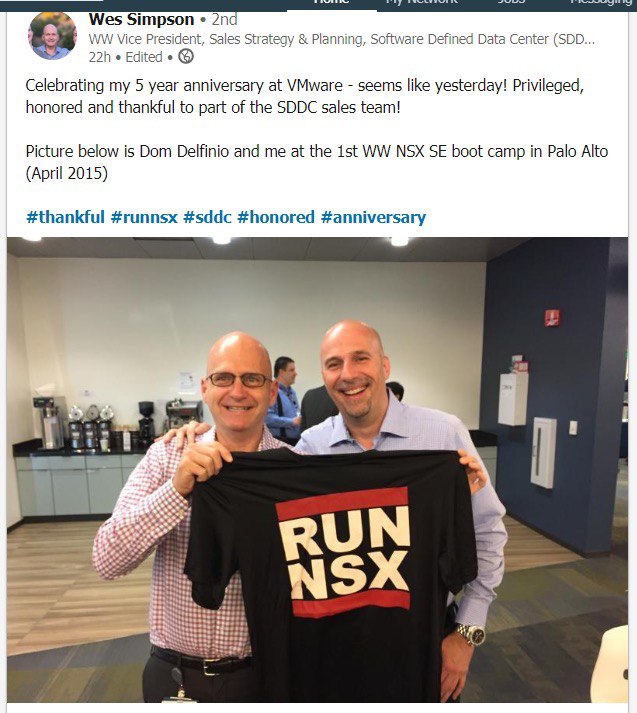
Task: Open the Messaging tab
Action: (601, 2)
